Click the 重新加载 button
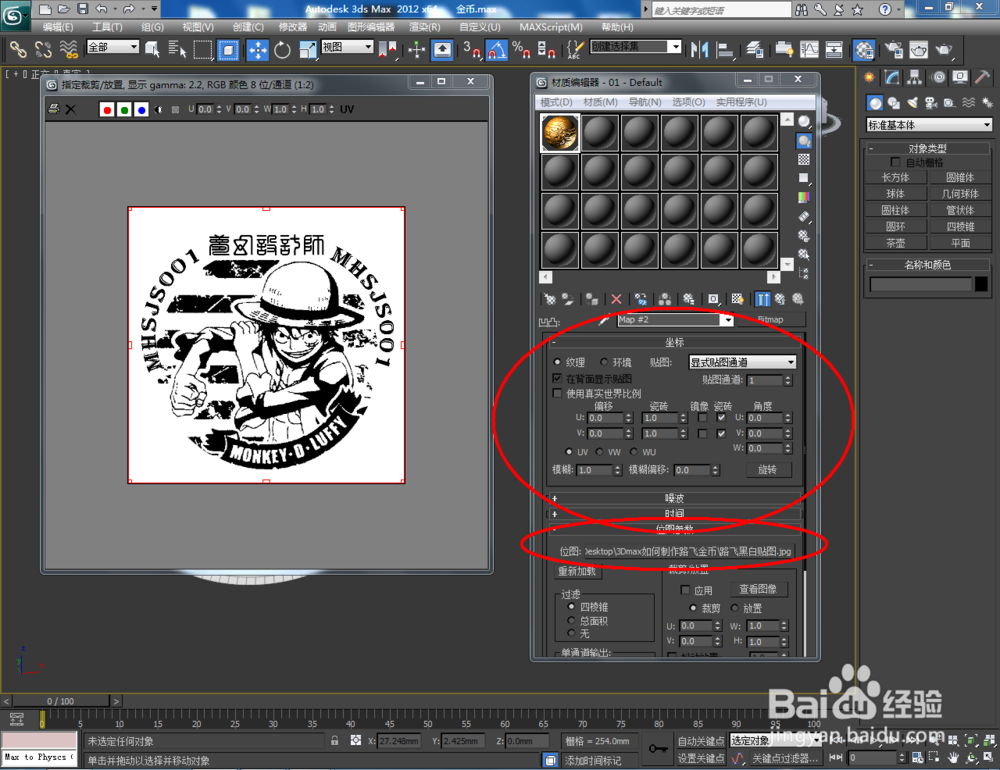Viewport: 1000px width, 770px height. (x=577, y=571)
